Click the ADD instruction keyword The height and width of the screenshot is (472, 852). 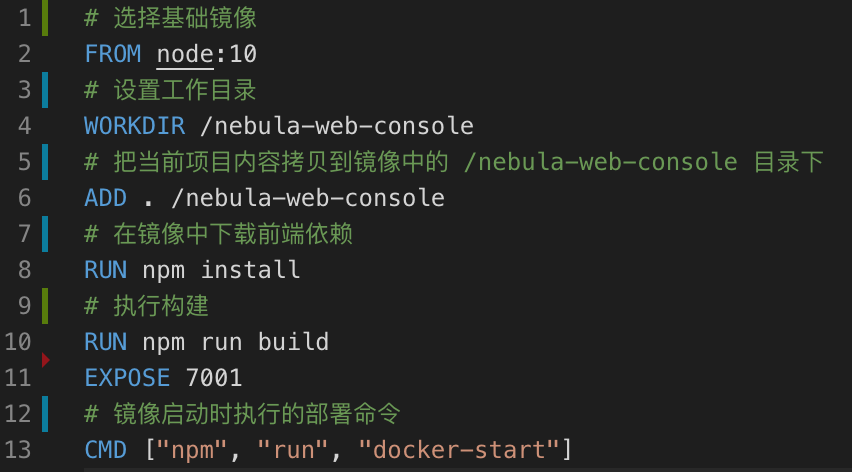point(106,198)
